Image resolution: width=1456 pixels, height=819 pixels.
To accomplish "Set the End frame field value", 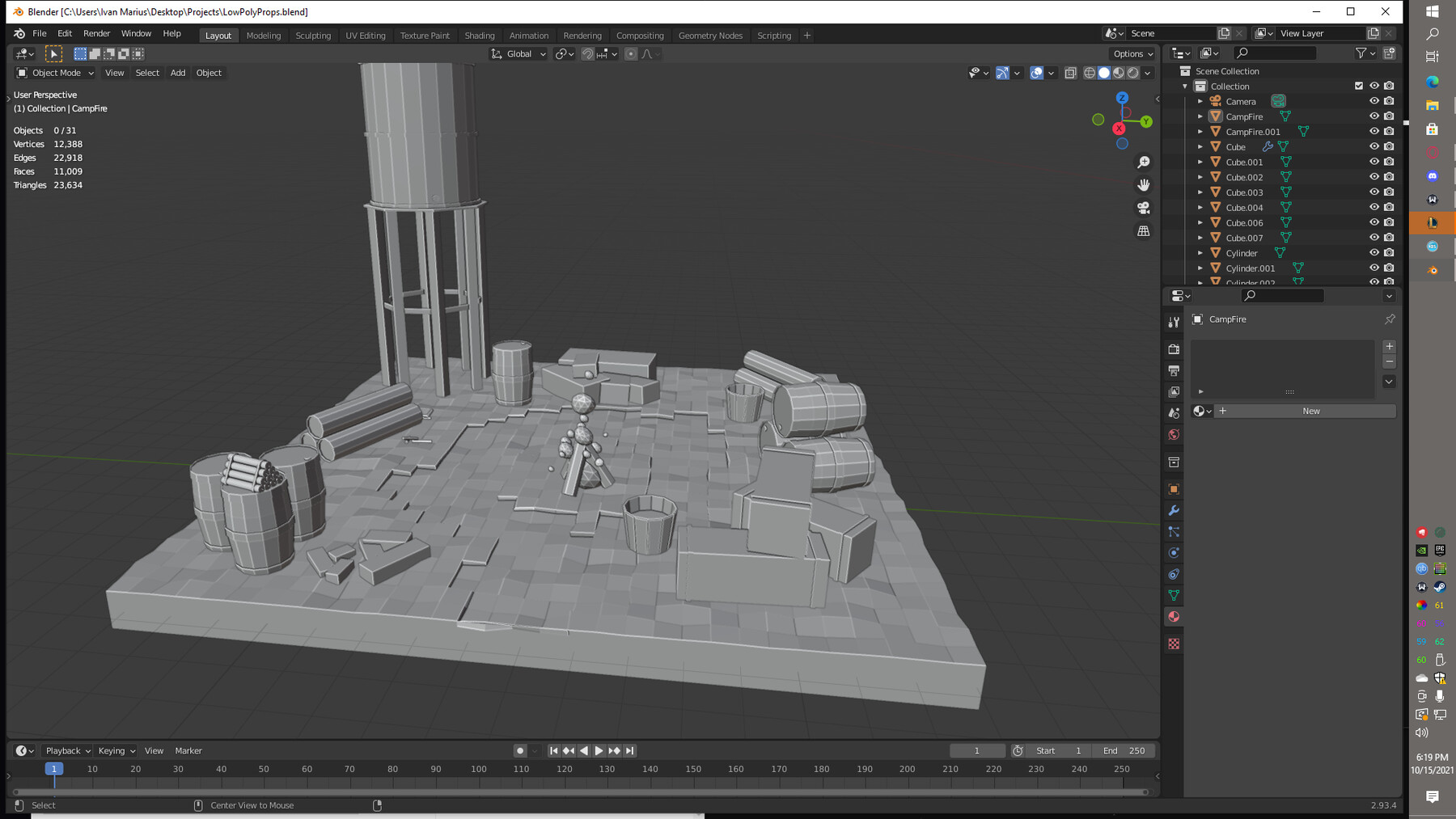I will pyautogui.click(x=1124, y=750).
